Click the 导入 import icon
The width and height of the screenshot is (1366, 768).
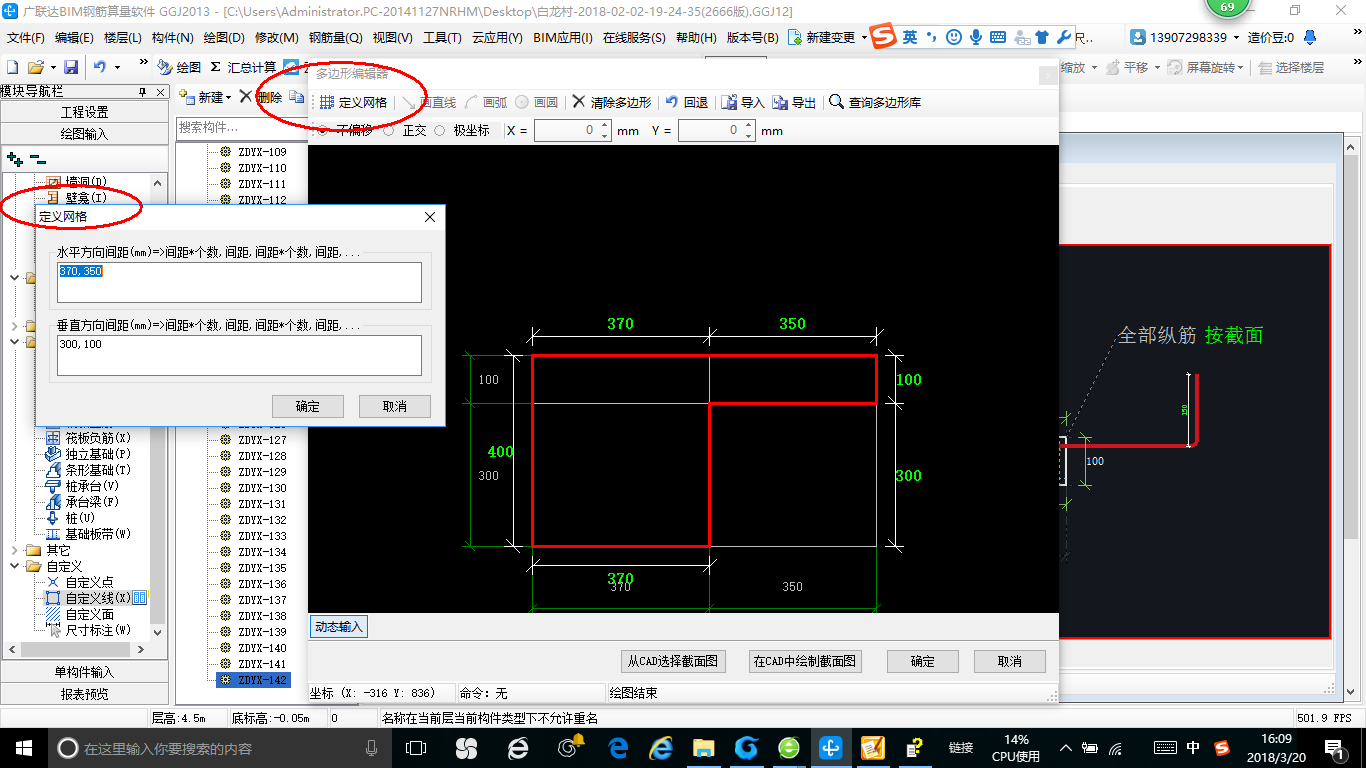coord(729,102)
